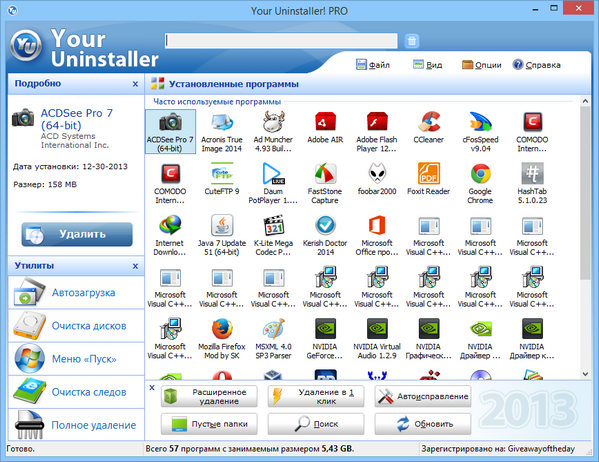Open the Опции menu
Screen dimensions: 599x462
click(481, 65)
